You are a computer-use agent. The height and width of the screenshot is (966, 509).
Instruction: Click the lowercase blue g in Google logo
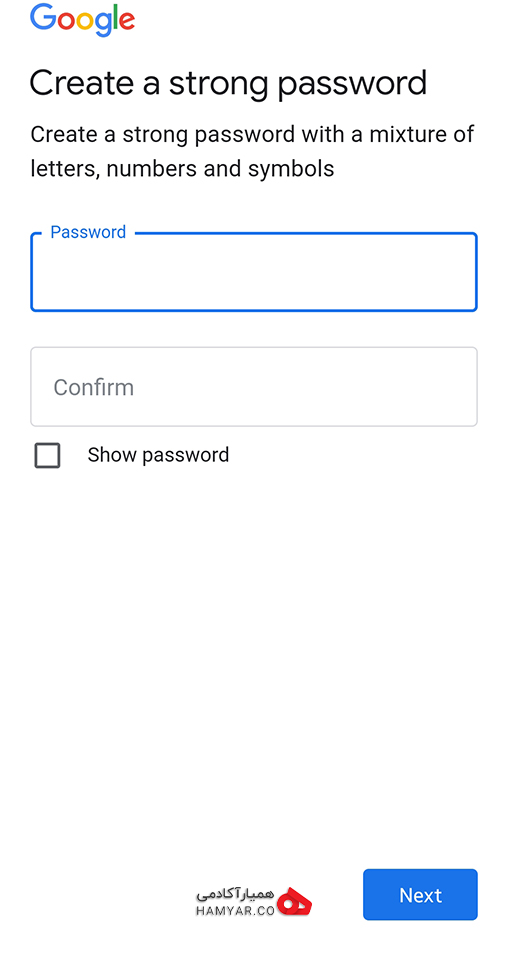pyautogui.click(x=102, y=25)
